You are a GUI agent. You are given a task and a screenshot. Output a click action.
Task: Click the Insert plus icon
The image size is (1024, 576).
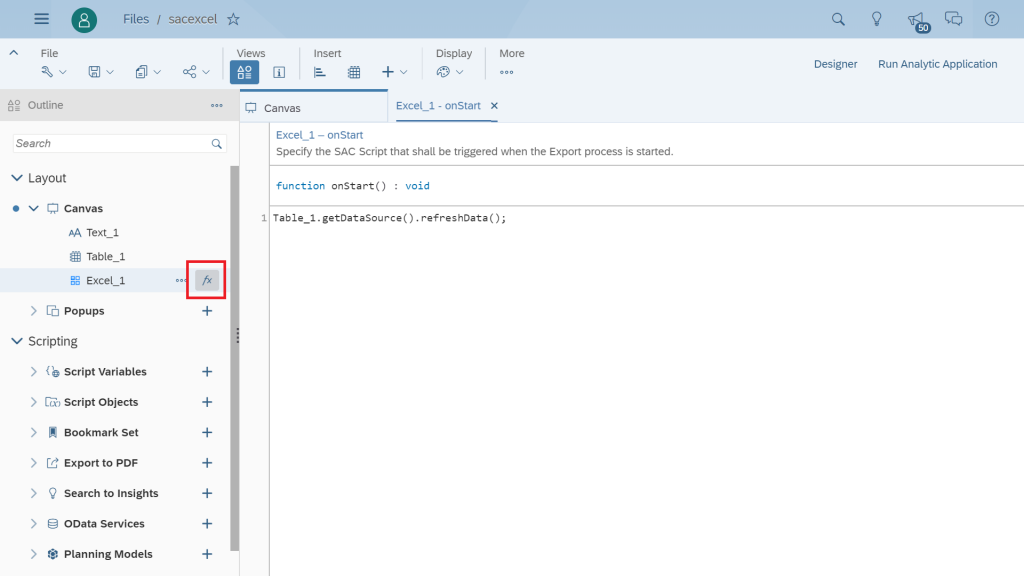click(x=388, y=72)
